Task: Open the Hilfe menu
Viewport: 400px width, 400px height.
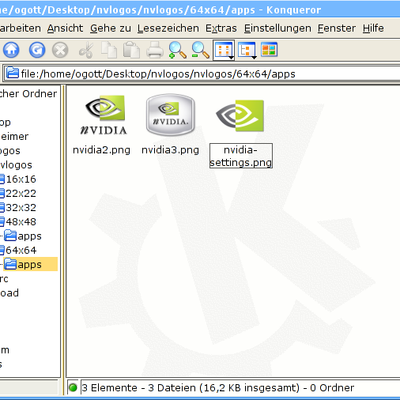Action: (x=373, y=28)
